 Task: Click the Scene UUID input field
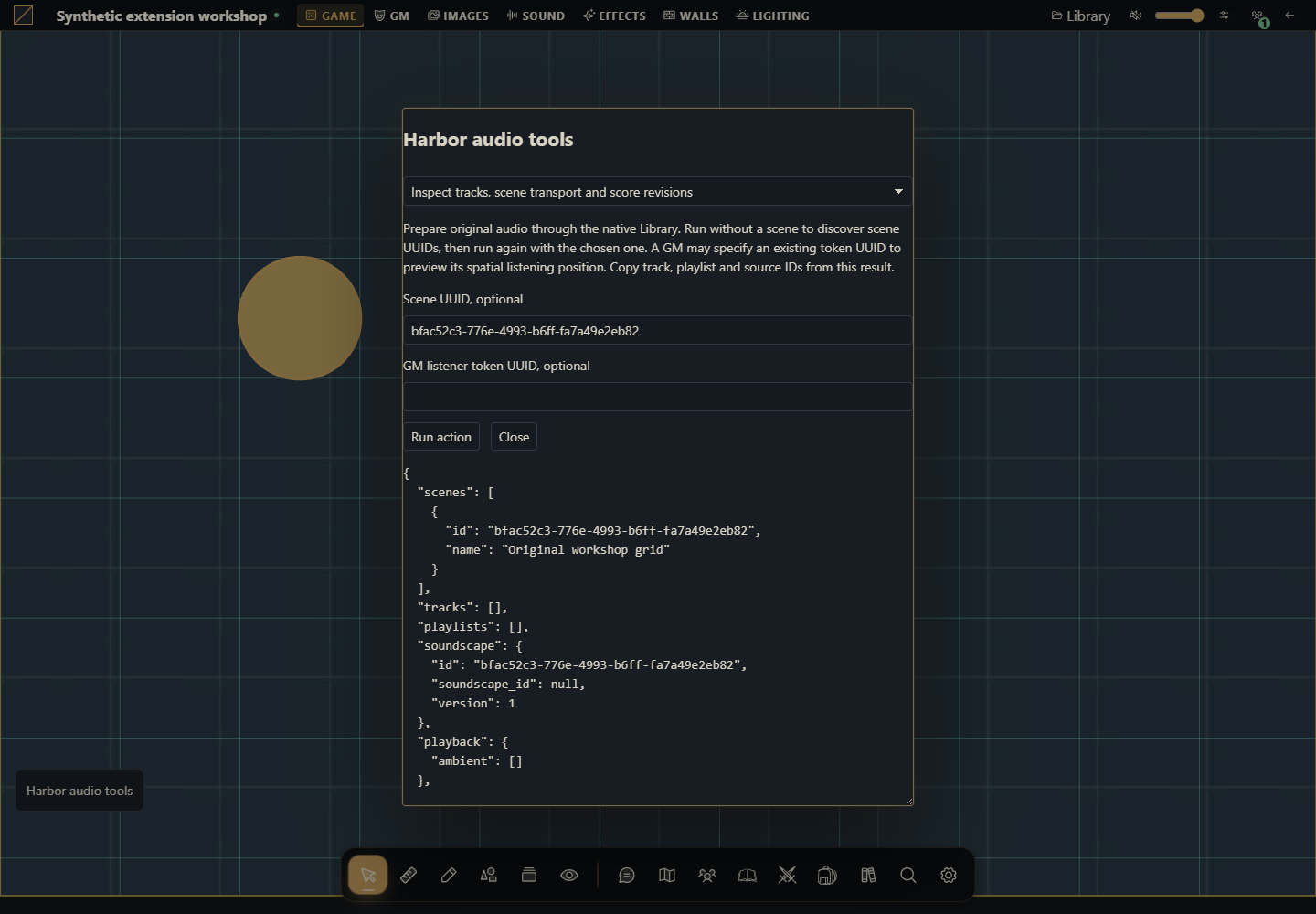pos(658,331)
